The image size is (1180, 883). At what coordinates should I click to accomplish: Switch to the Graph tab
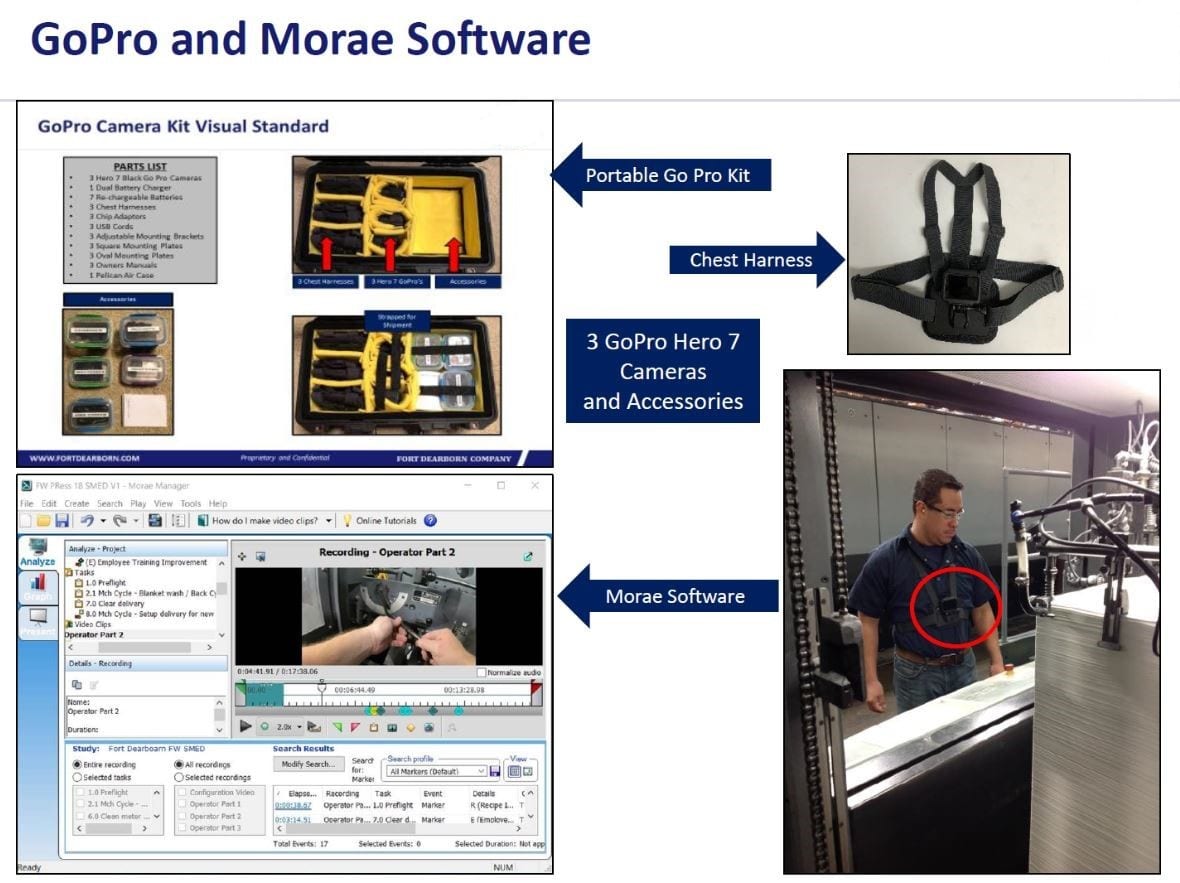pos(38,587)
